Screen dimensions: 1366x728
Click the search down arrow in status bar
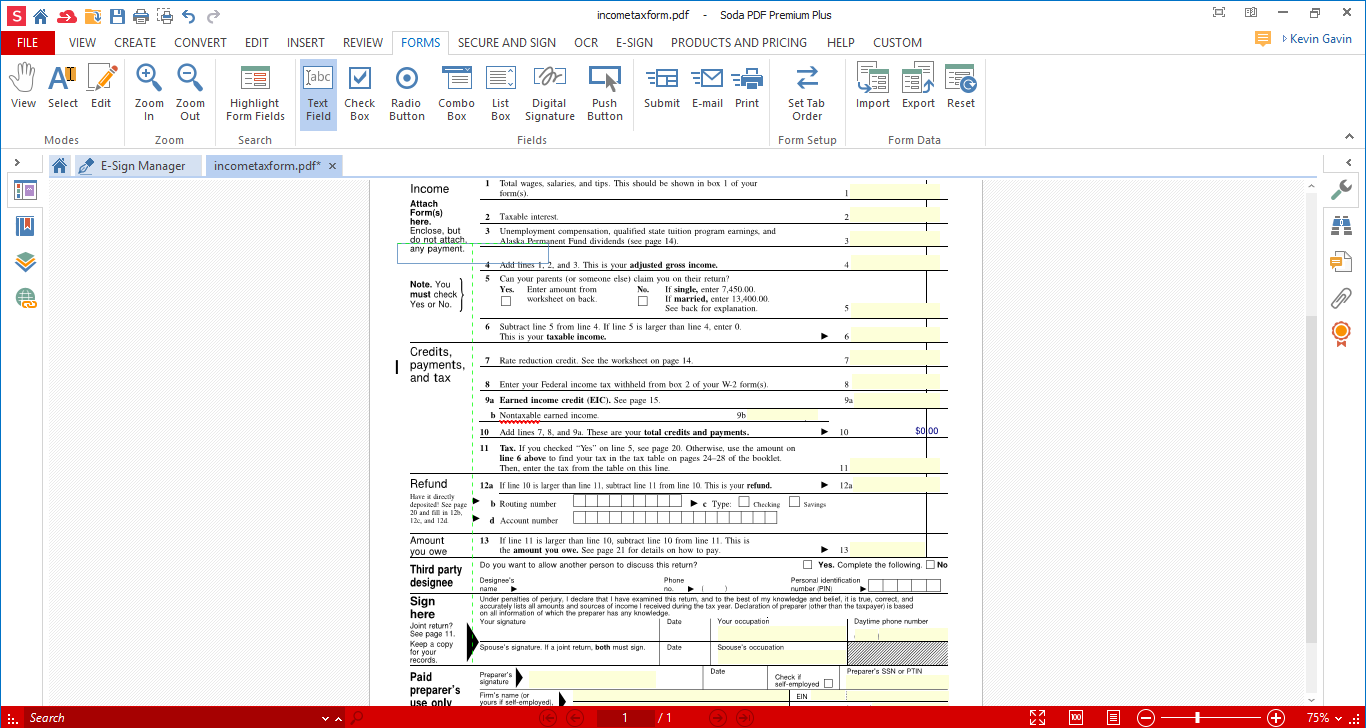click(x=326, y=718)
